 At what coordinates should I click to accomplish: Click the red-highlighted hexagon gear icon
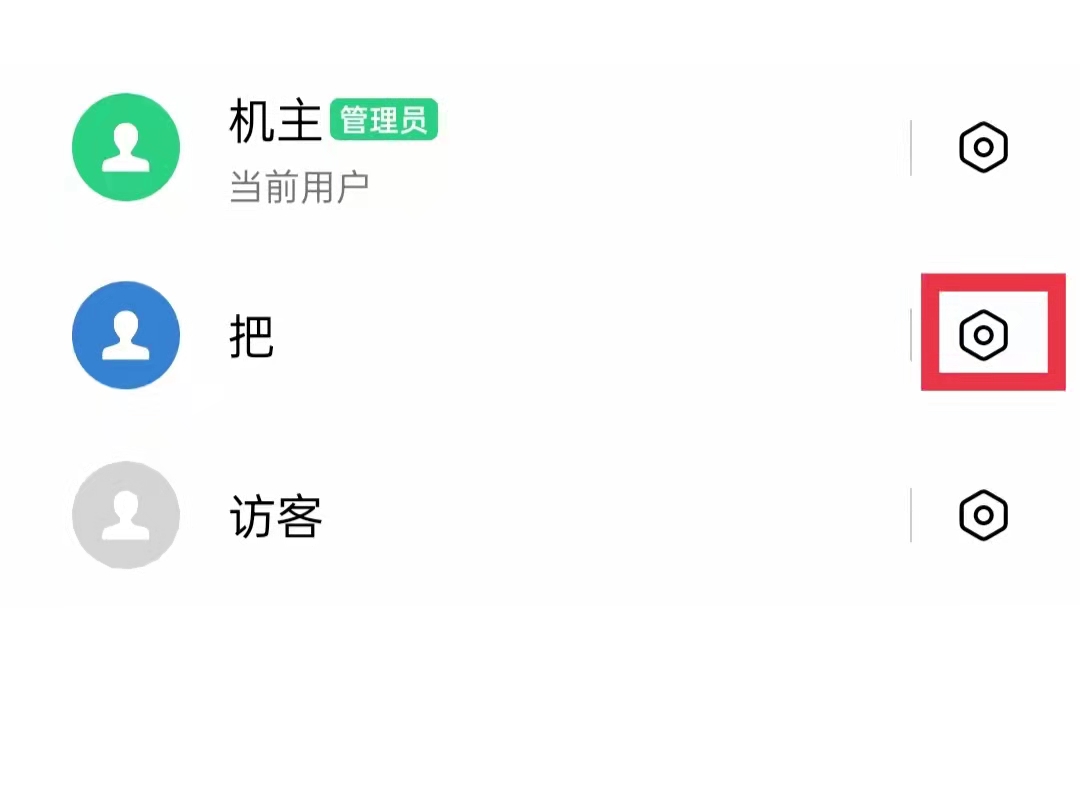983,335
